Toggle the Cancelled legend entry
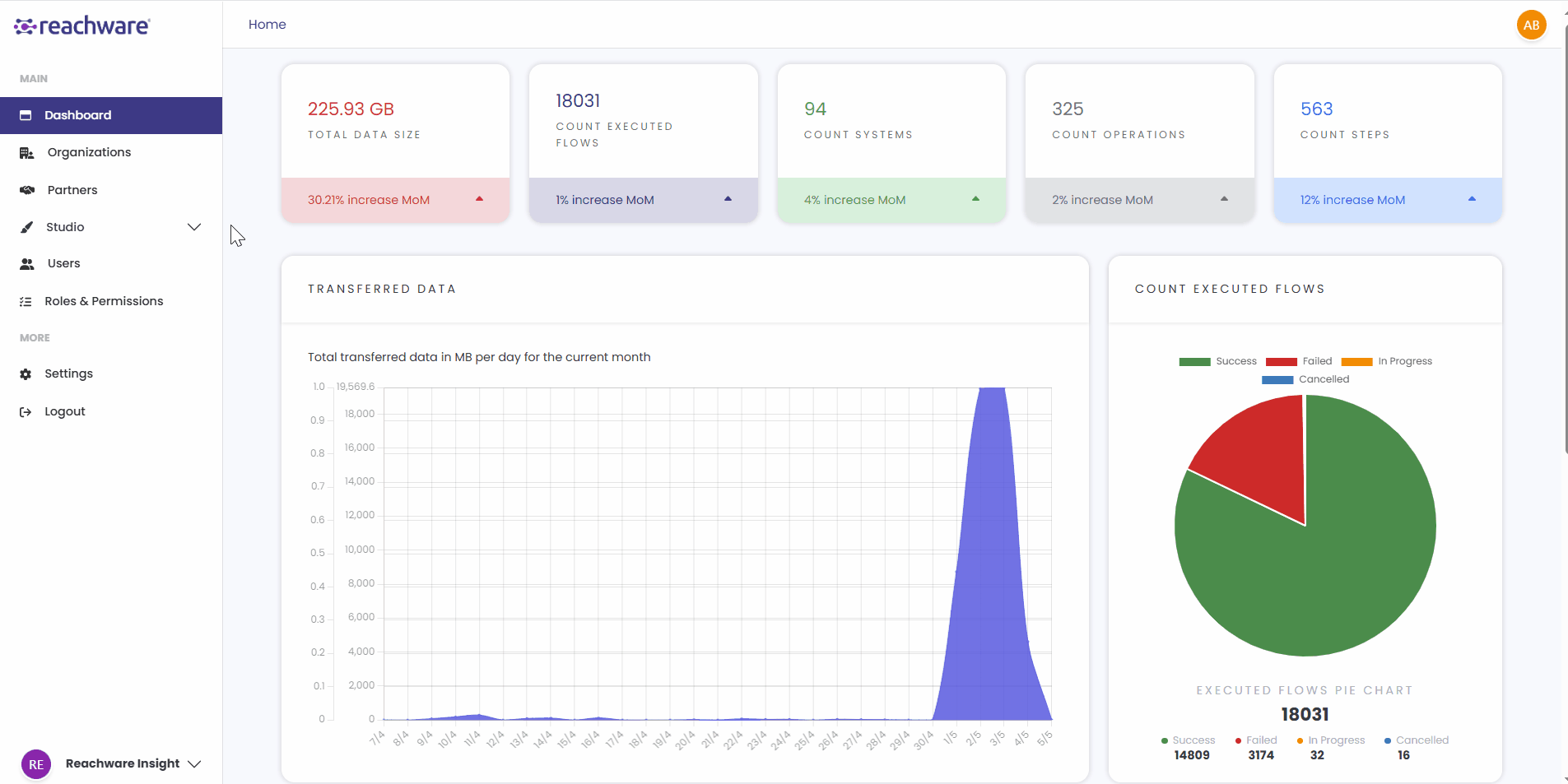1568x784 pixels. pyautogui.click(x=1305, y=379)
